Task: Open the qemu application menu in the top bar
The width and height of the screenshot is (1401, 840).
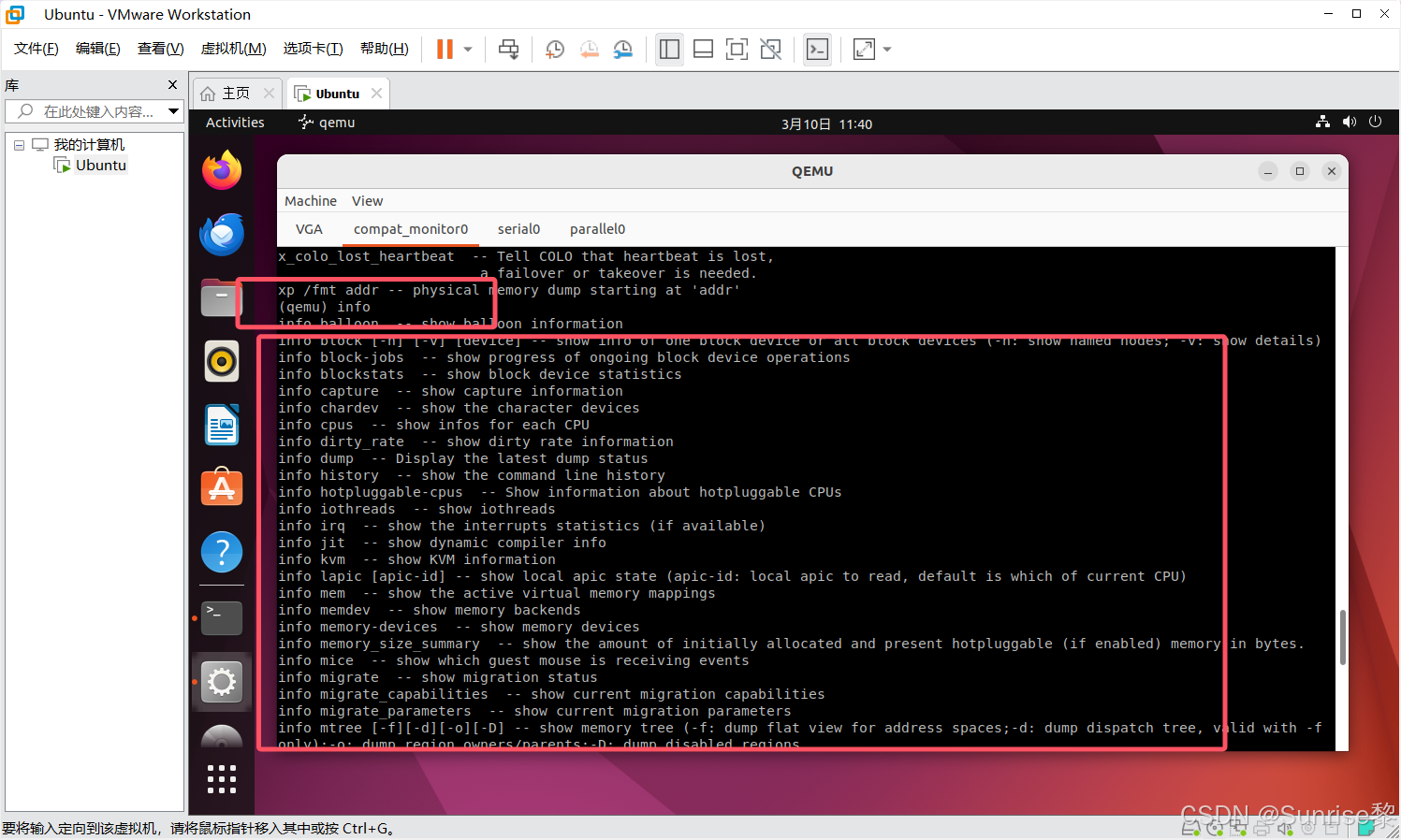Action: pos(327,123)
